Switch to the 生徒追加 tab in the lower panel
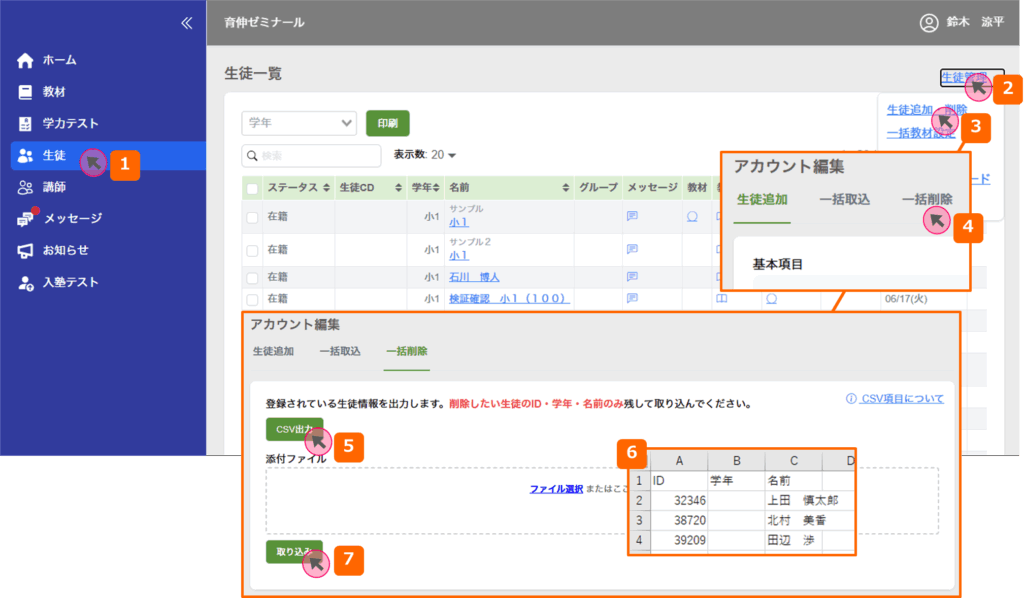This screenshot has height=598, width=1024. [x=273, y=352]
